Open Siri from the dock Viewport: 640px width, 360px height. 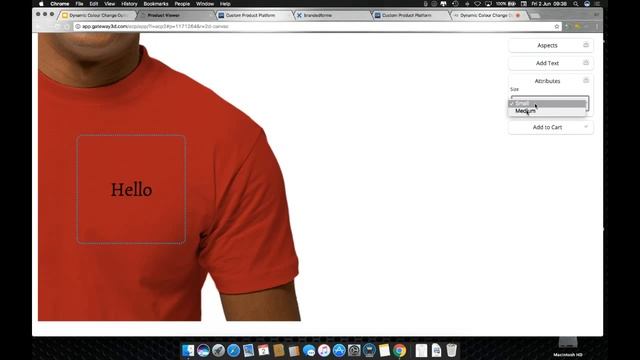[203, 350]
